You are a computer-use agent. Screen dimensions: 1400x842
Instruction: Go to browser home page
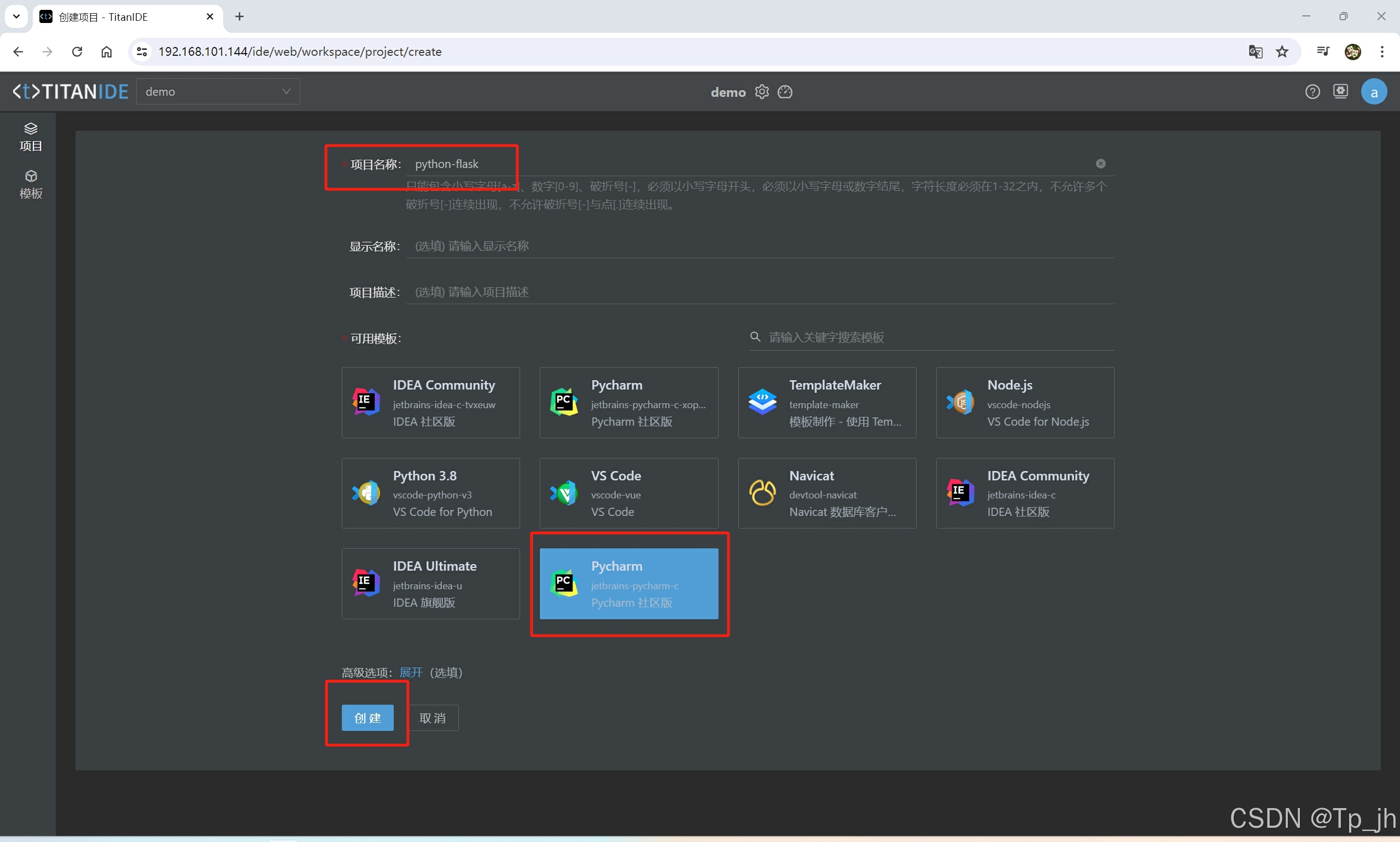107,51
